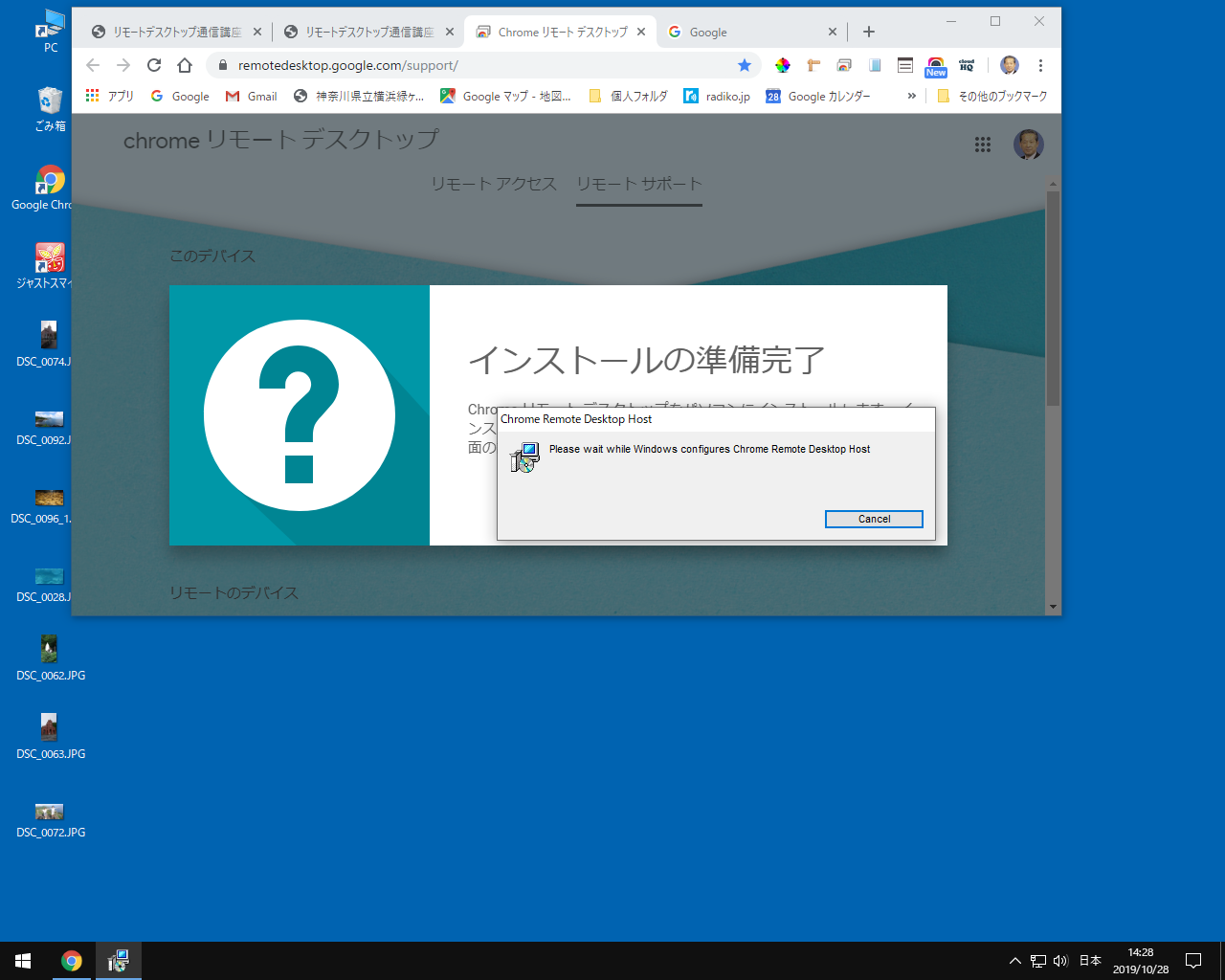Switch to second リモートデスクトップ通信講座 tab
1225x980 pixels.
(x=367, y=32)
